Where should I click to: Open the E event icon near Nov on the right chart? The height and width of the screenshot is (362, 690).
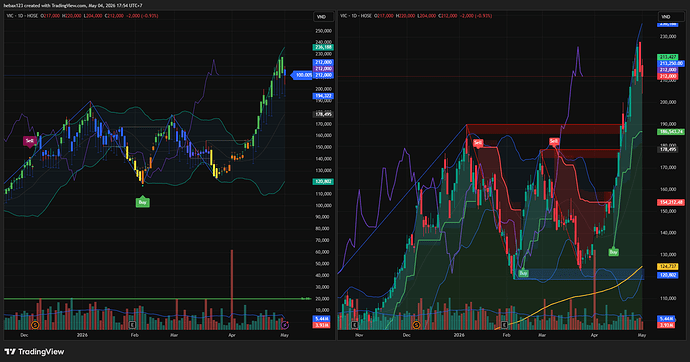355,325
